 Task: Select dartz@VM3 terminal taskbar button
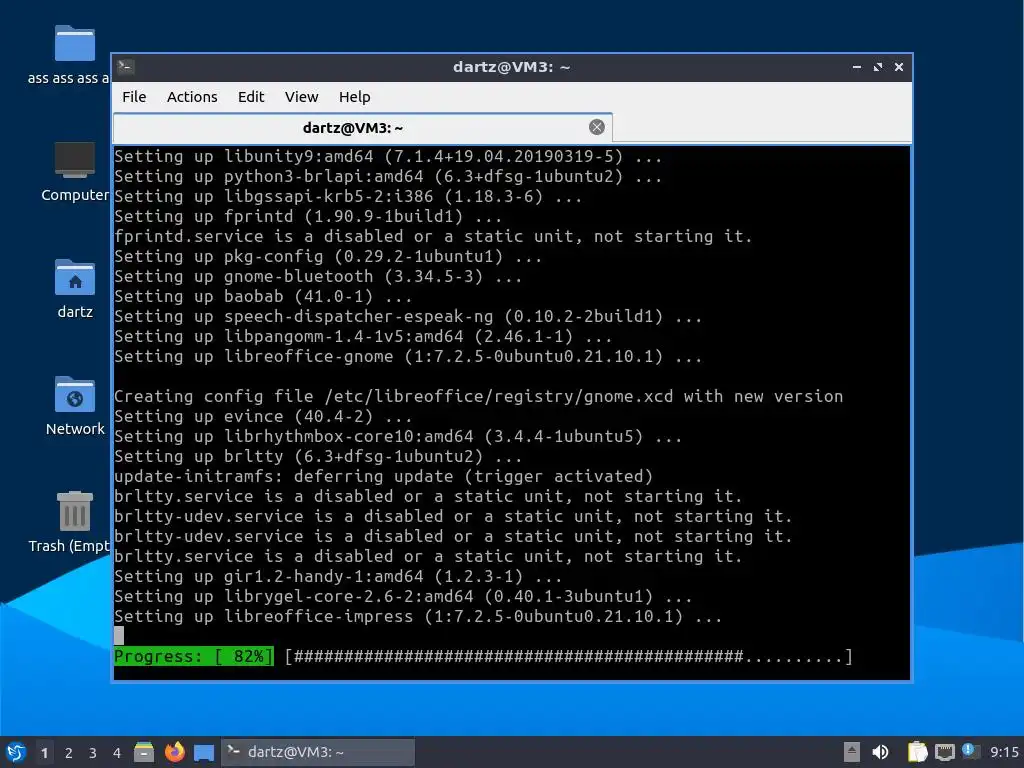(x=317, y=752)
